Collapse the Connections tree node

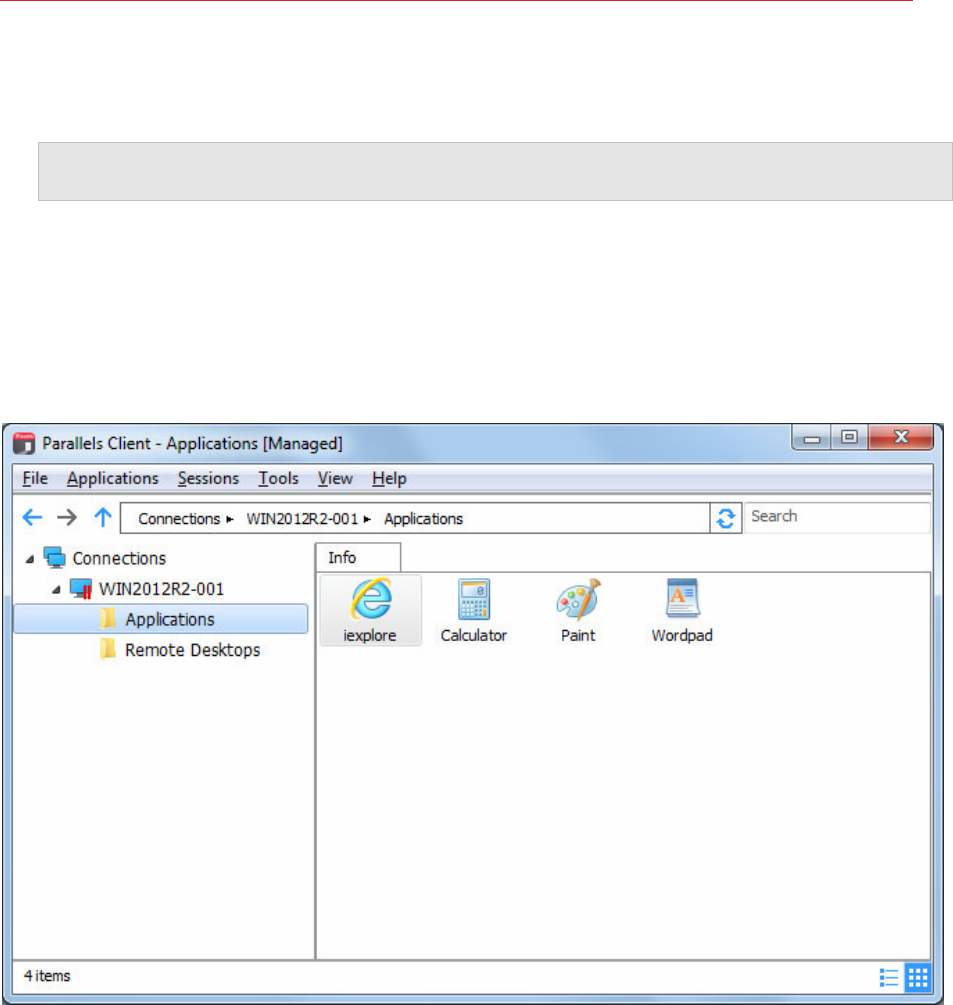29,559
